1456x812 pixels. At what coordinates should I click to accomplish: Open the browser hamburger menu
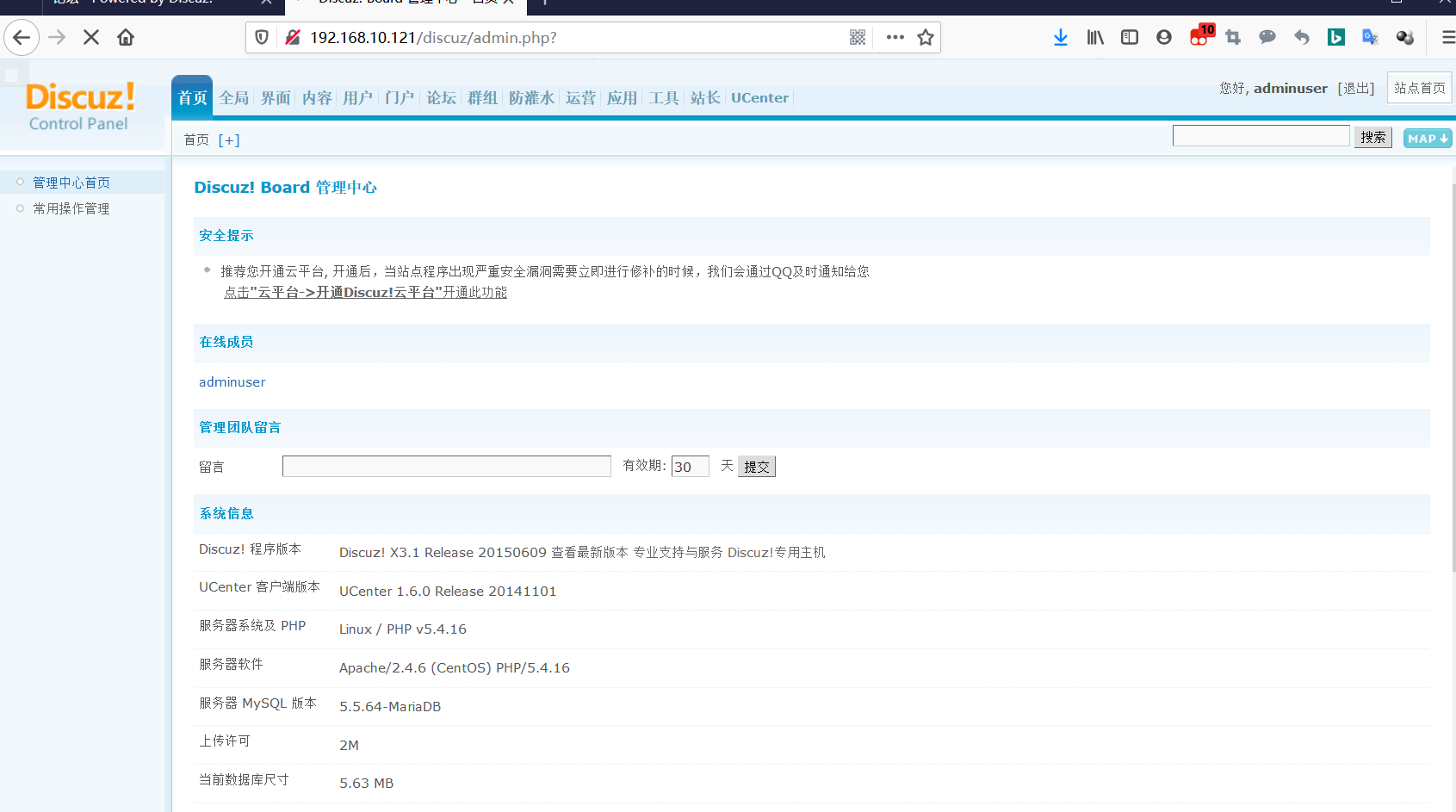[x=1448, y=38]
